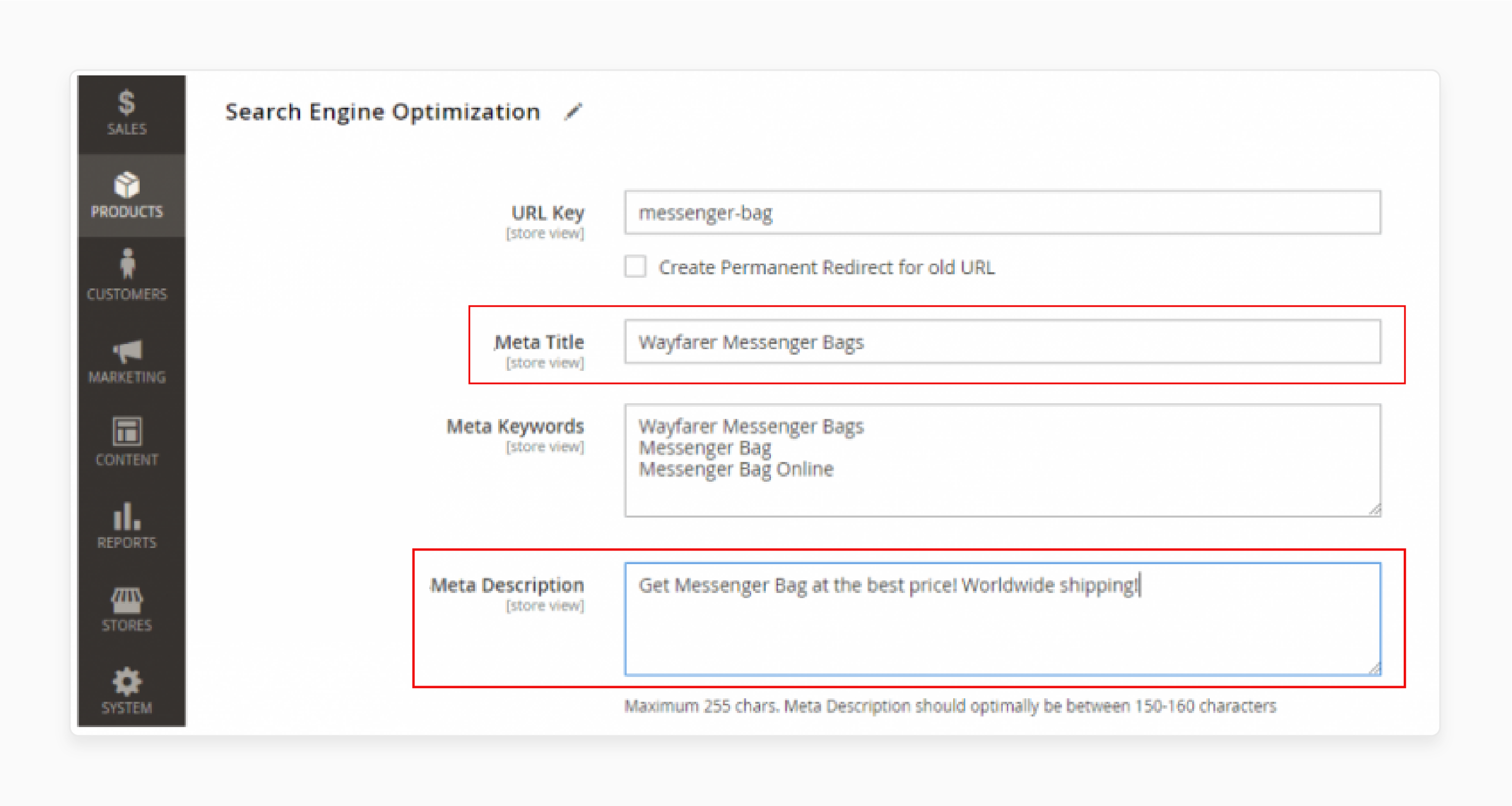Collapse the Search Engine Optimization section heading

point(383,111)
